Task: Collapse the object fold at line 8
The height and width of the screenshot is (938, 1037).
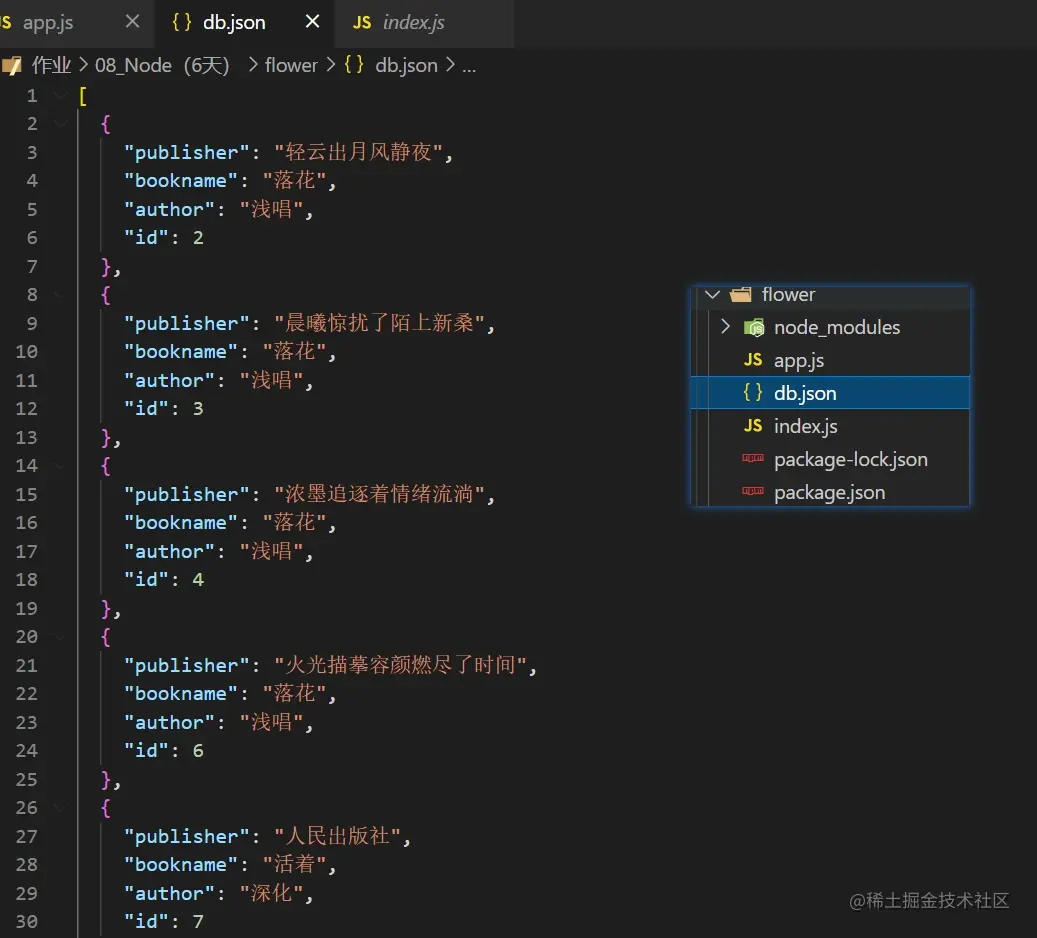Action: [x=60, y=295]
